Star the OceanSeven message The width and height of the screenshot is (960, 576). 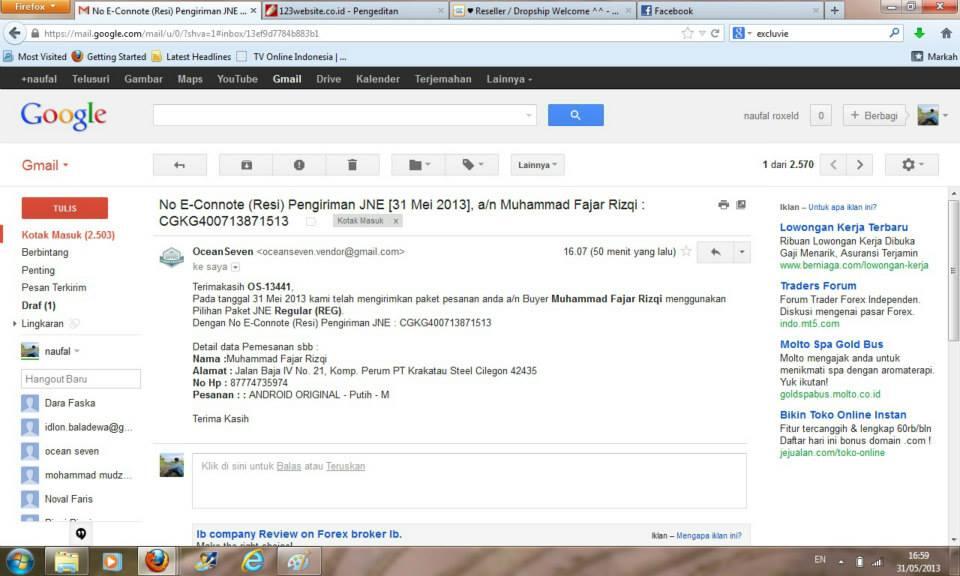(x=686, y=252)
